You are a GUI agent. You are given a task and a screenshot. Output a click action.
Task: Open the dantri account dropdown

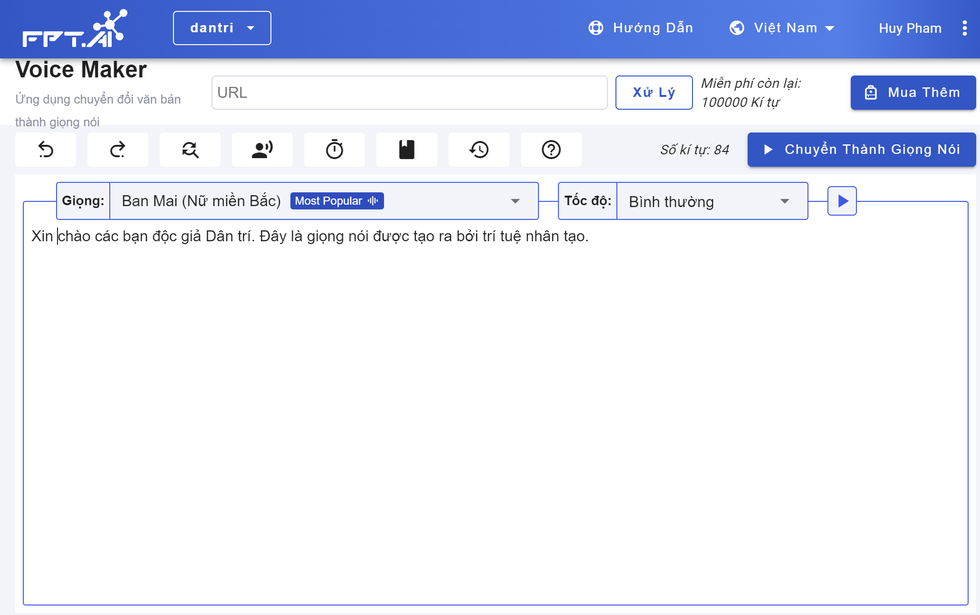(x=222, y=28)
